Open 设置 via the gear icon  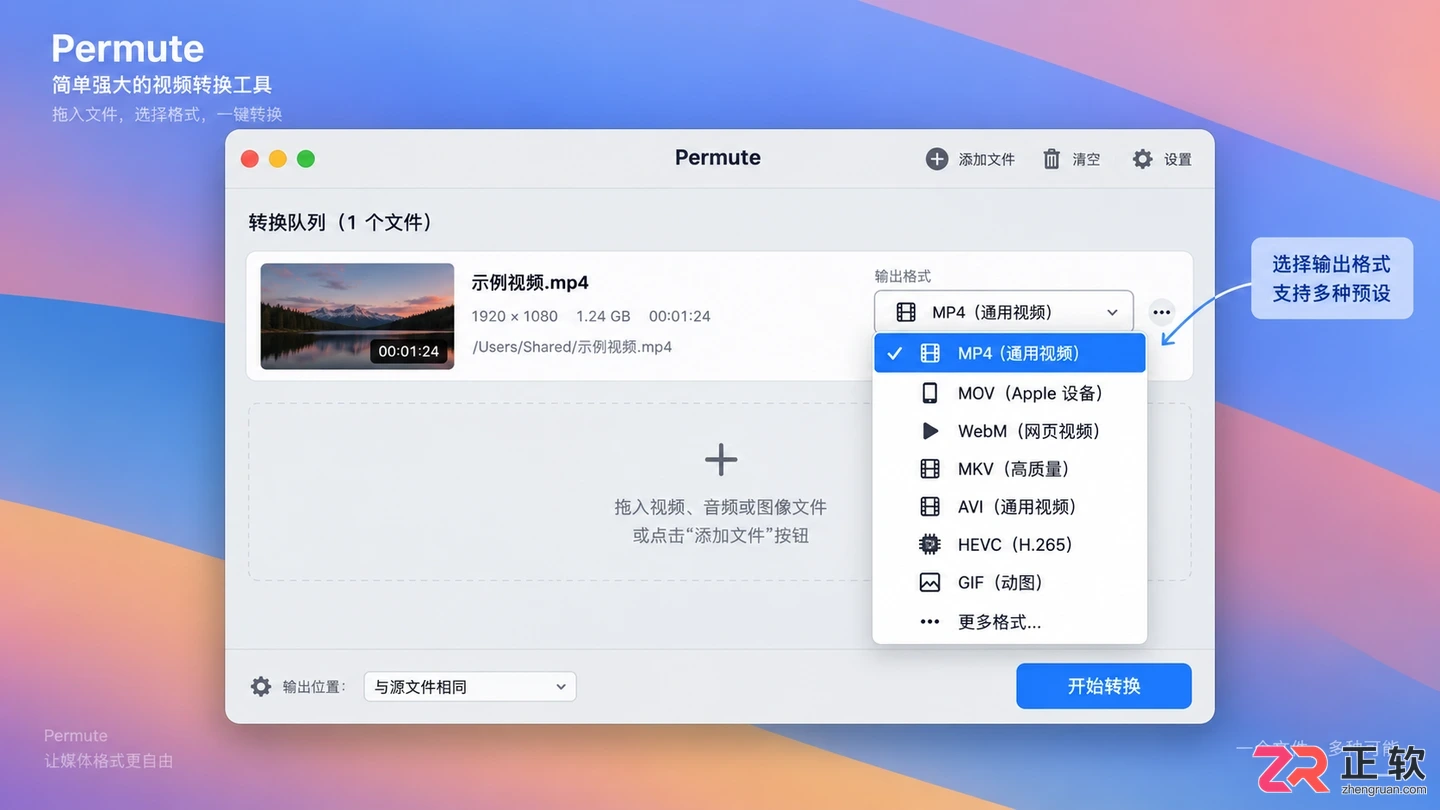pyautogui.click(x=1142, y=159)
